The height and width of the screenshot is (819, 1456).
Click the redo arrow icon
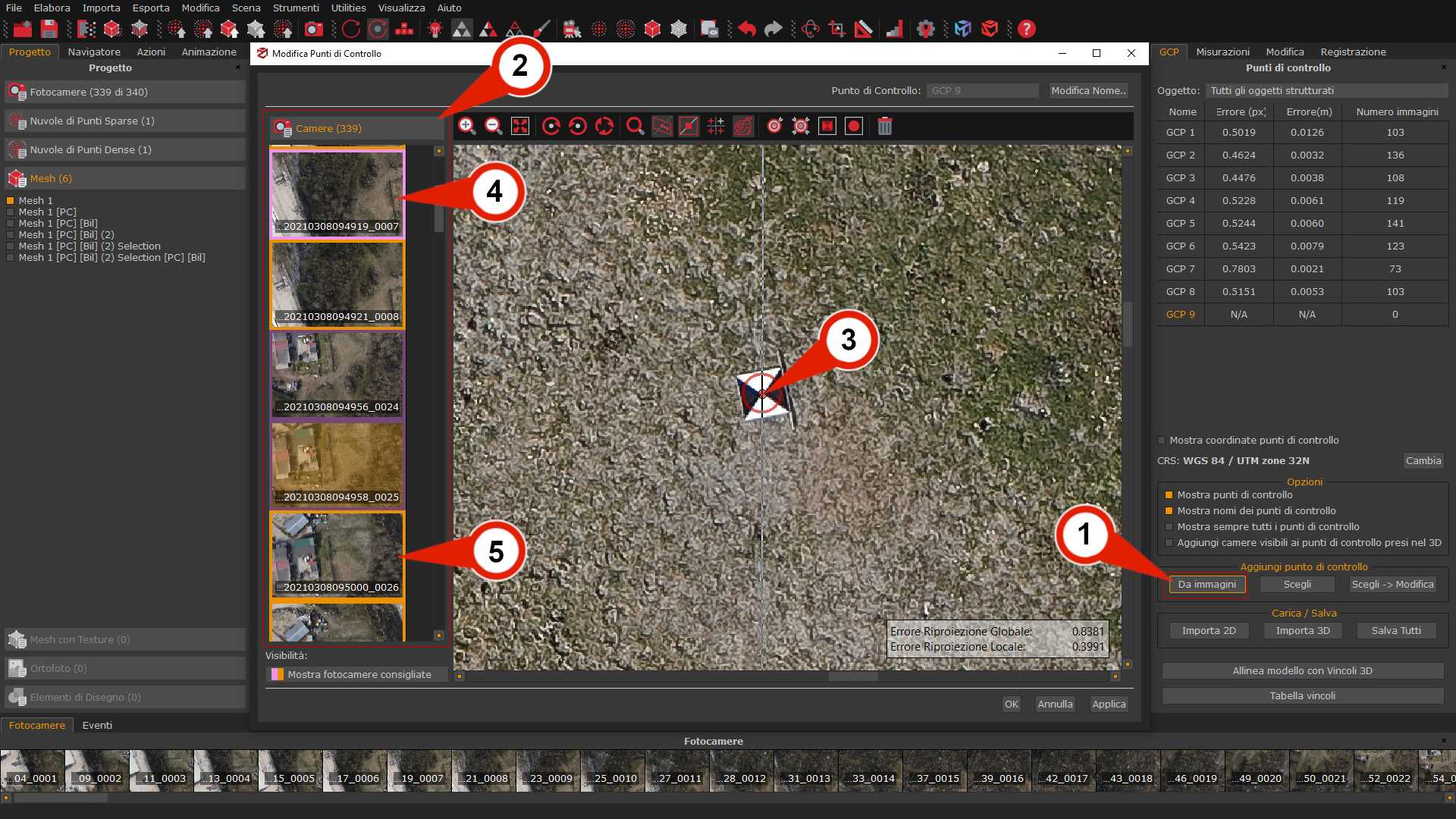pos(773,29)
